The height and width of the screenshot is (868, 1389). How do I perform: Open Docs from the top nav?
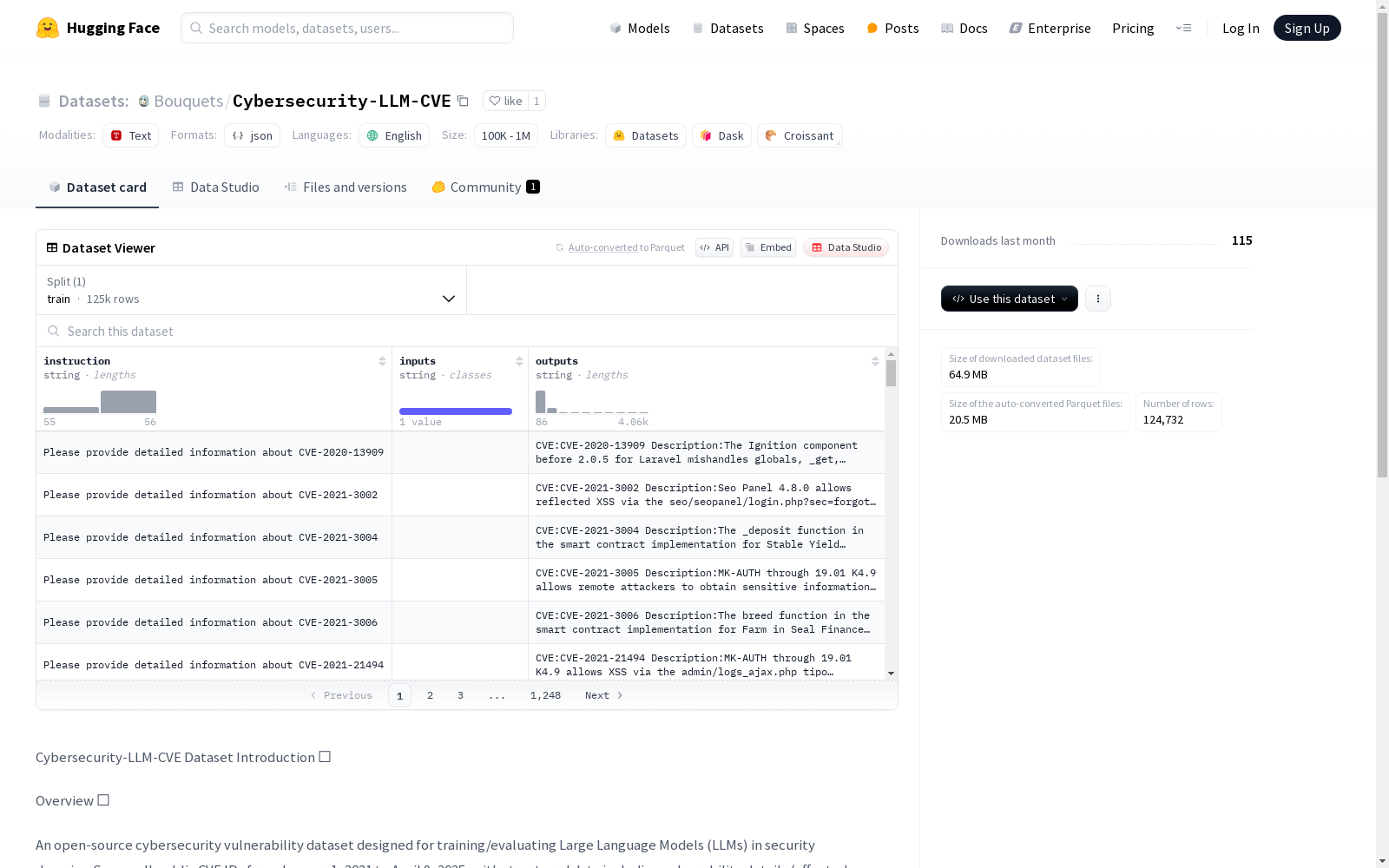pyautogui.click(x=964, y=28)
